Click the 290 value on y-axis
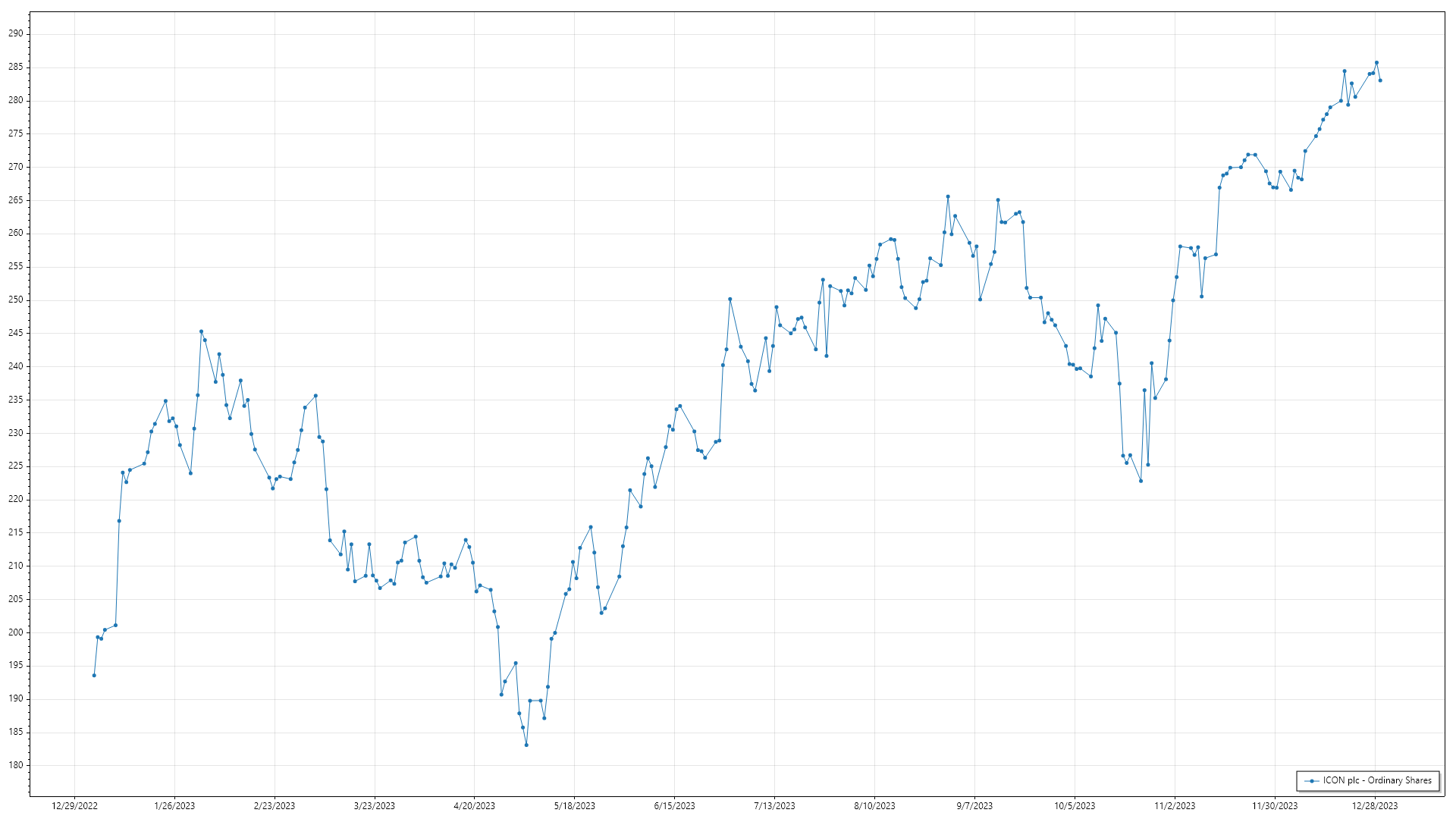Viewport: 1456px width, 819px height. pos(16,33)
